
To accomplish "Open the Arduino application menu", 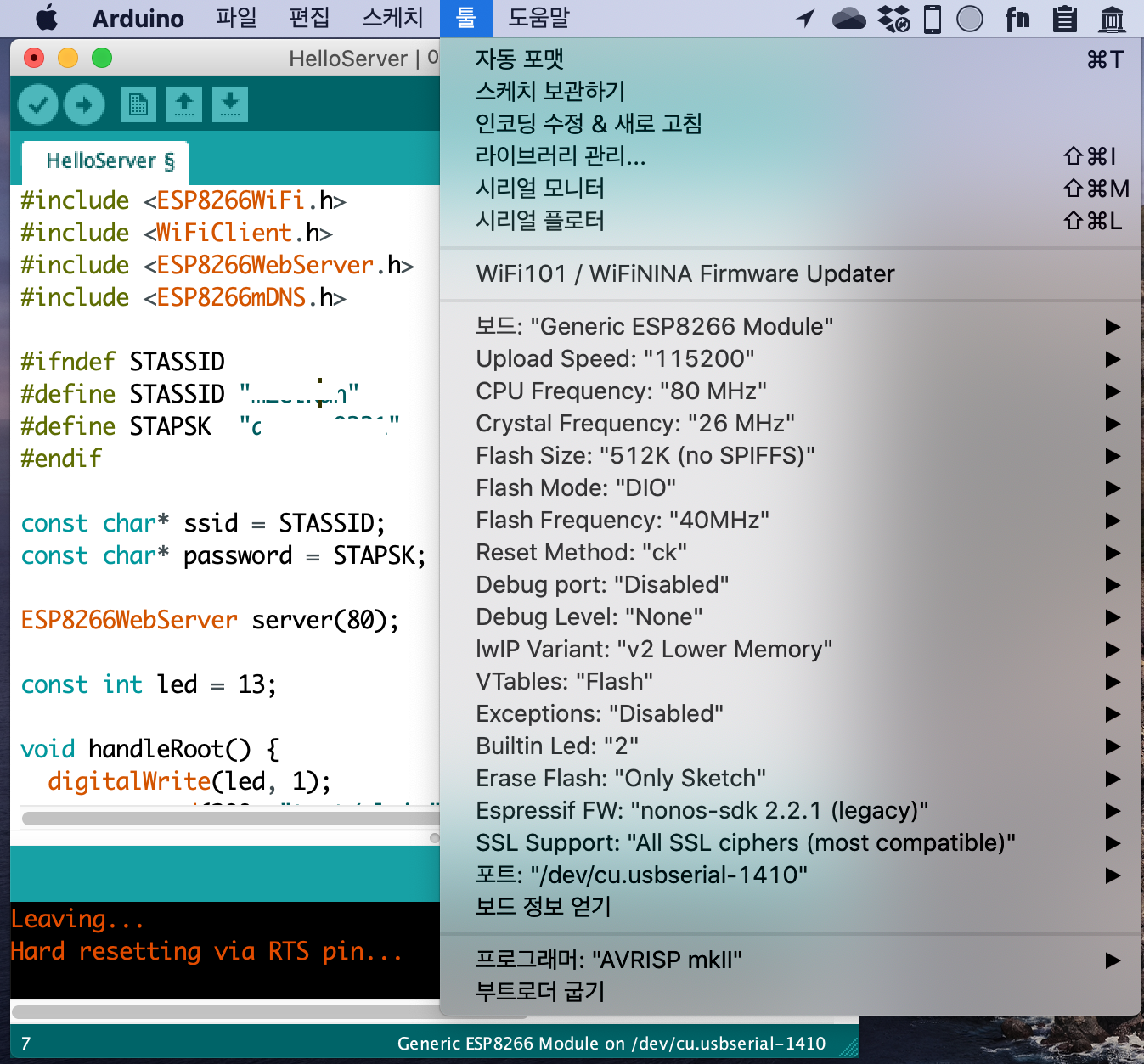I will 138,19.
